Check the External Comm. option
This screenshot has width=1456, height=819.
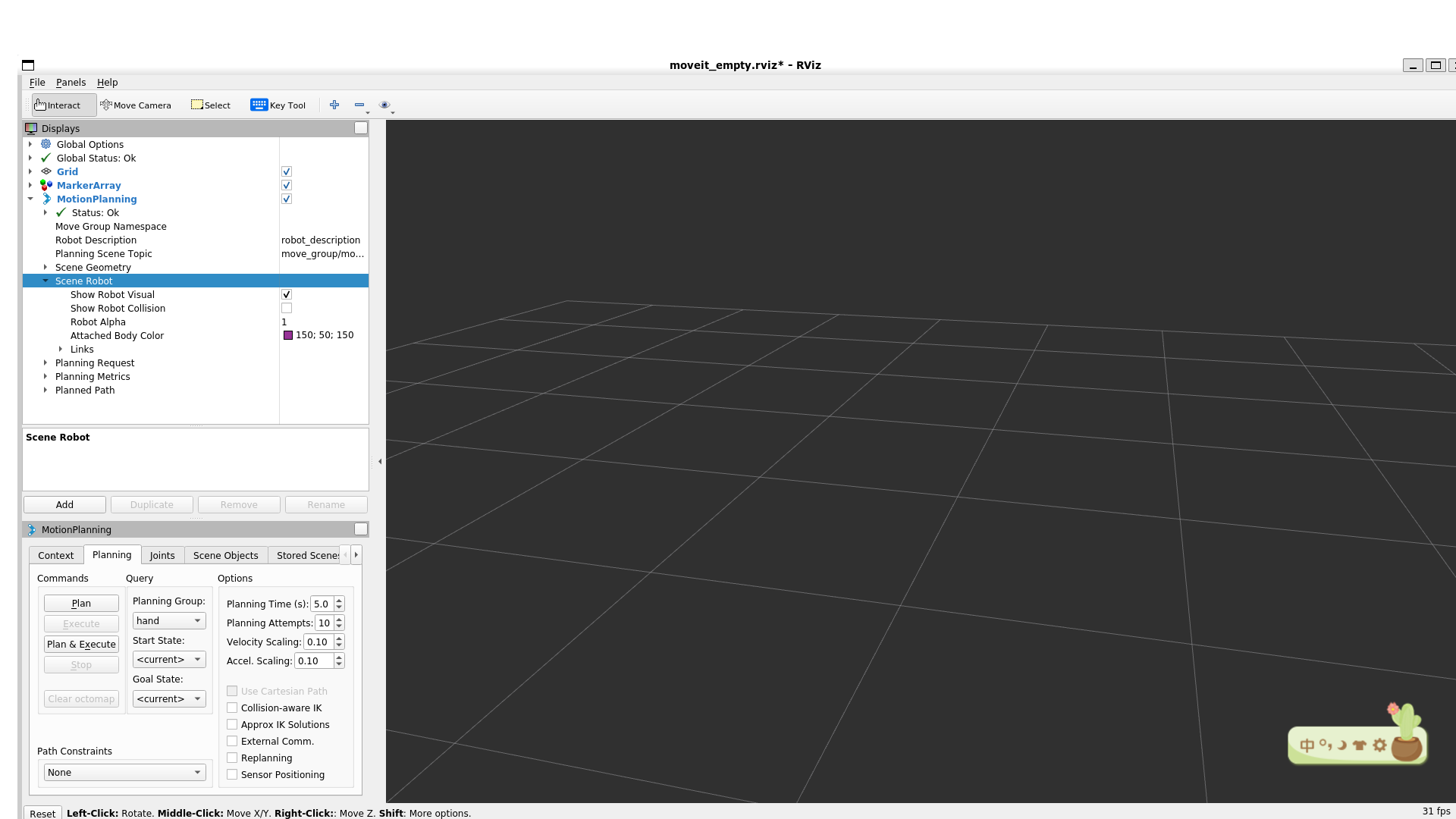[x=232, y=741]
